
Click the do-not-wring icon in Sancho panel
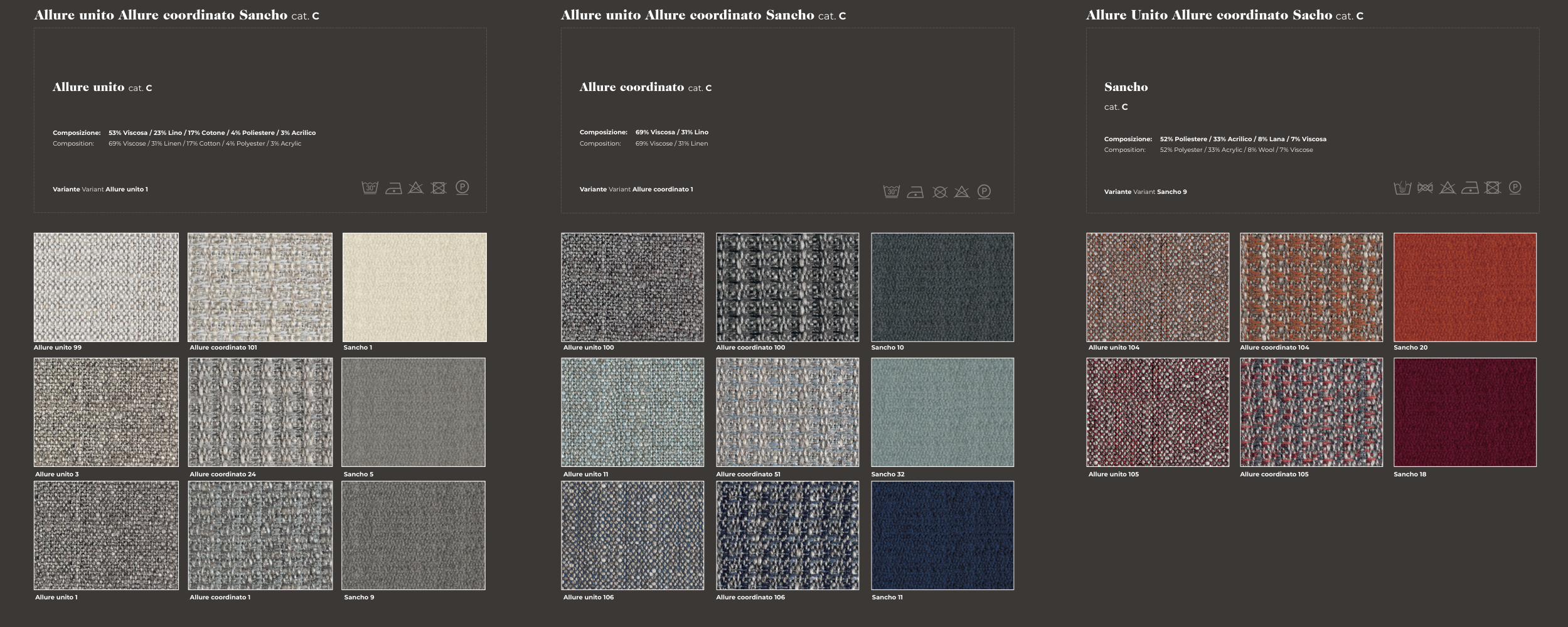(1425, 188)
